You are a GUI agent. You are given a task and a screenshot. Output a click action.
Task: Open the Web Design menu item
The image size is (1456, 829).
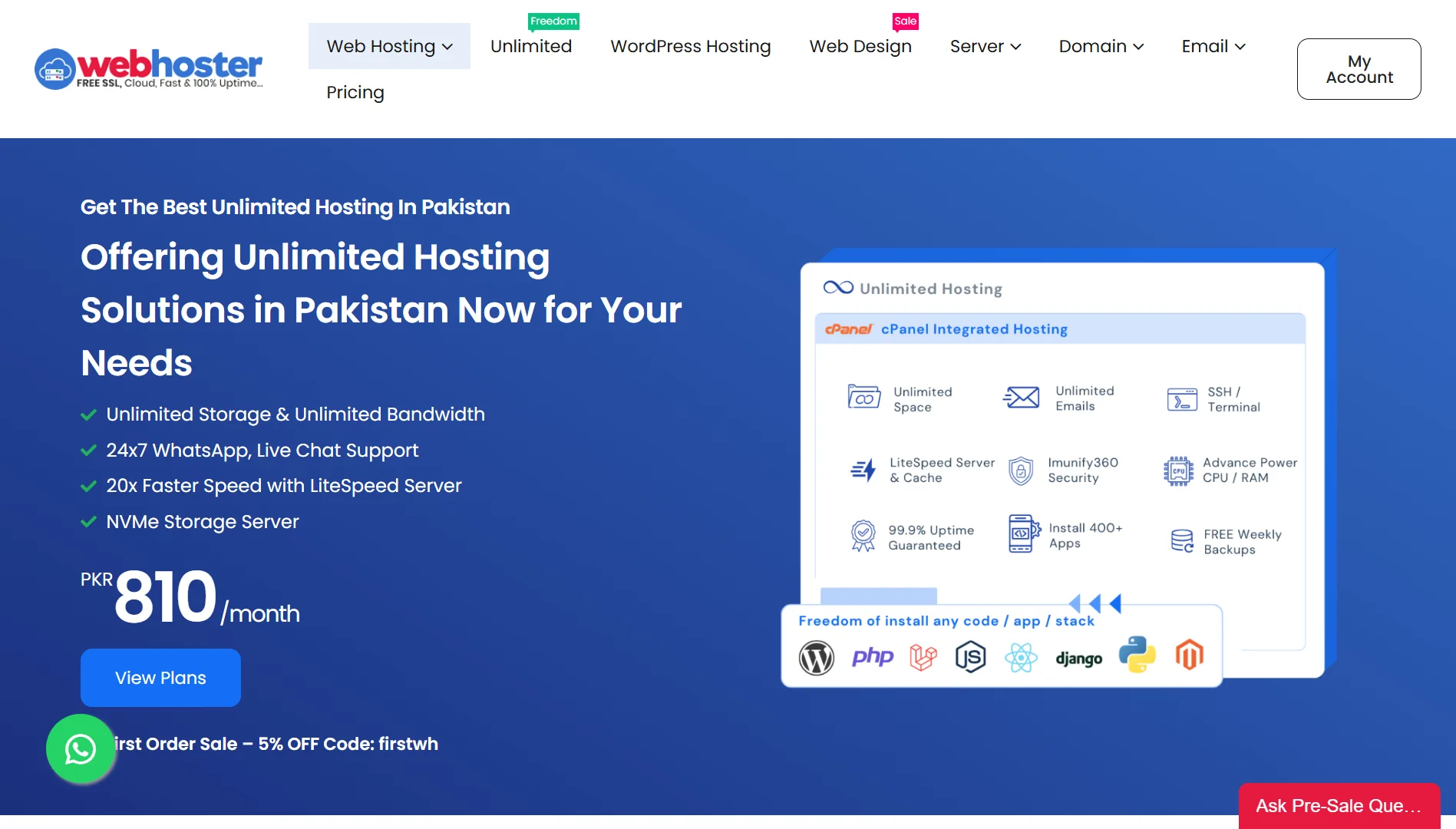coord(860,46)
